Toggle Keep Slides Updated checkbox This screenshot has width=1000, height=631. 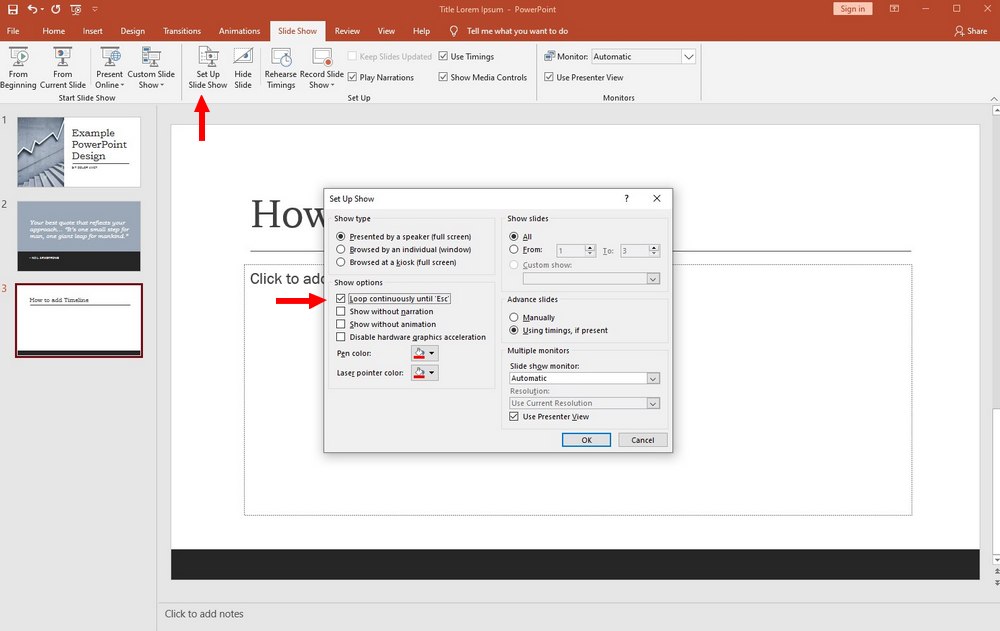352,56
